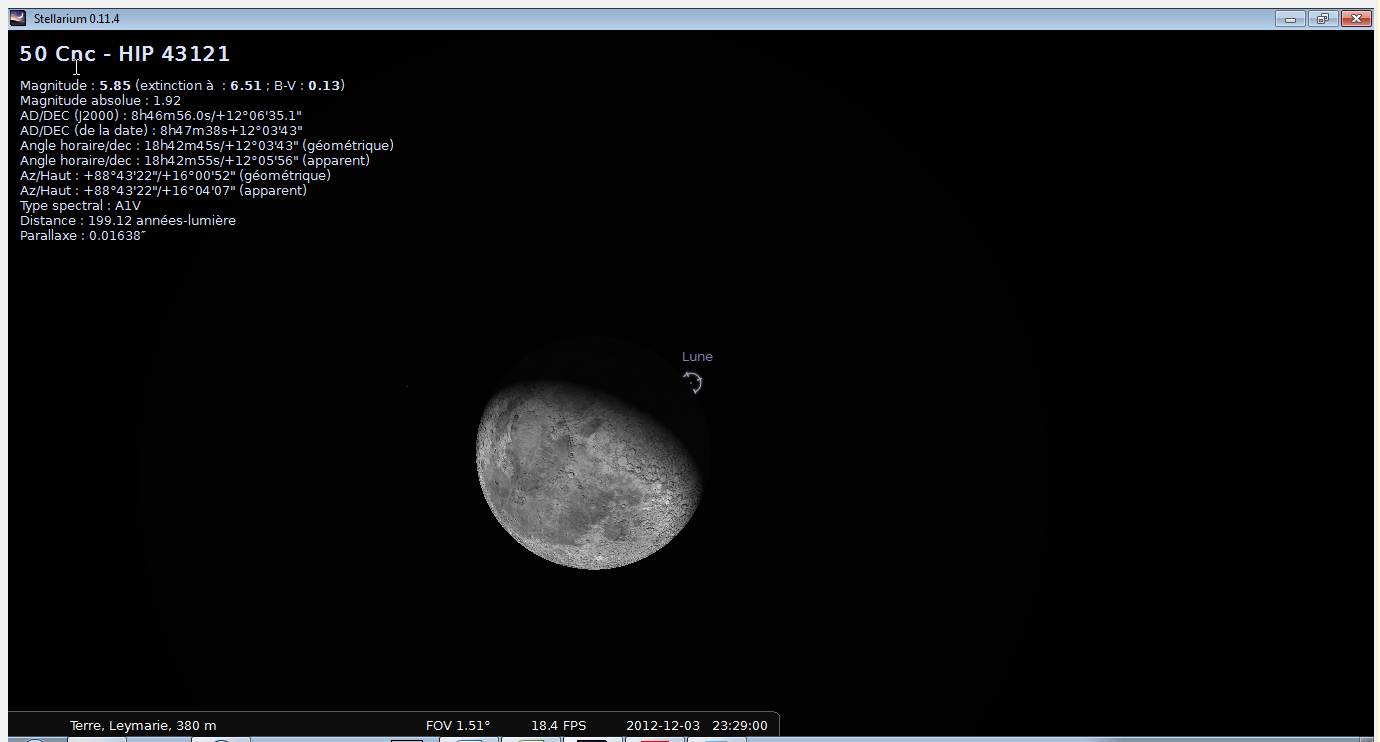1380x742 pixels.
Task: Minimize the Stellarium window
Action: [1291, 19]
